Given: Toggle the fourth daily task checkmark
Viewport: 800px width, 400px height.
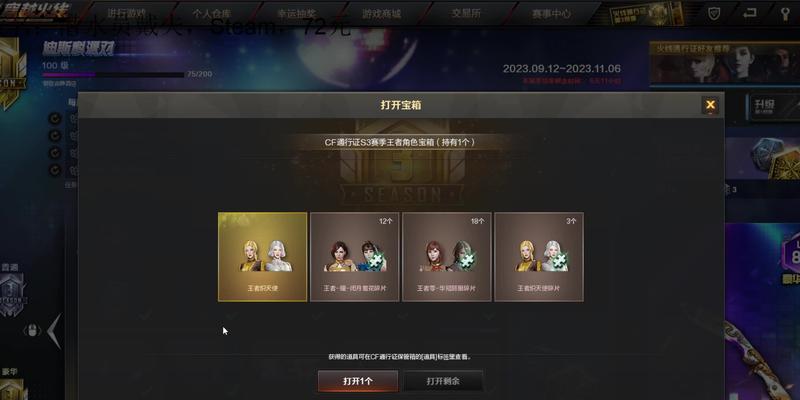Looking at the screenshot, I should 55,170.
